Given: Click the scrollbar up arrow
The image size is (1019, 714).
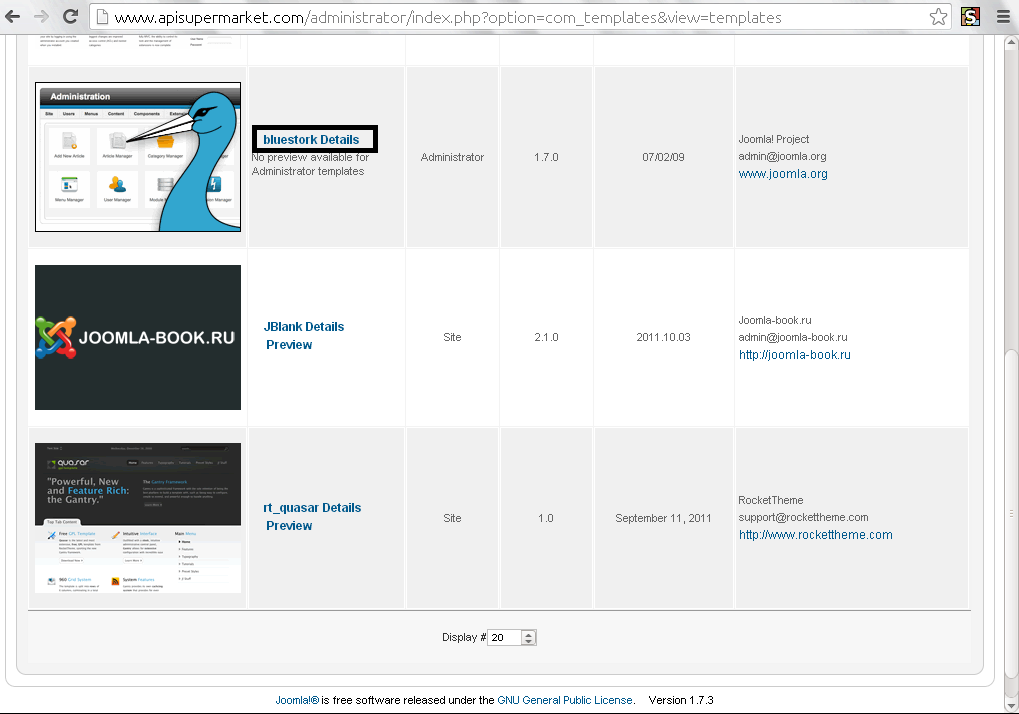Looking at the screenshot, I should coord(1011,43).
